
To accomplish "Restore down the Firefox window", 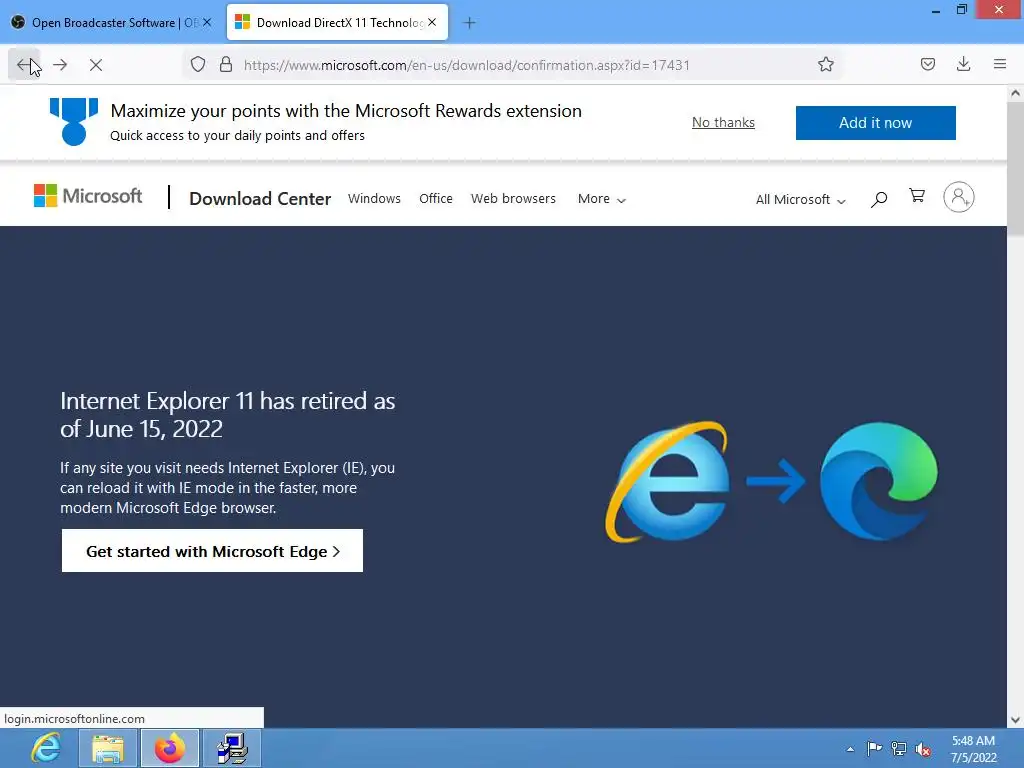I will tap(961, 10).
